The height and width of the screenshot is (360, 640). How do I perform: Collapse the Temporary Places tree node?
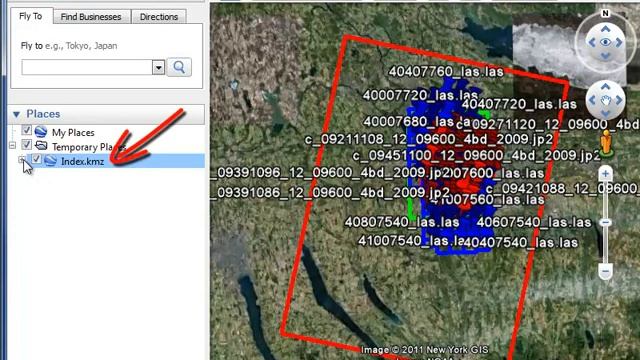12,145
